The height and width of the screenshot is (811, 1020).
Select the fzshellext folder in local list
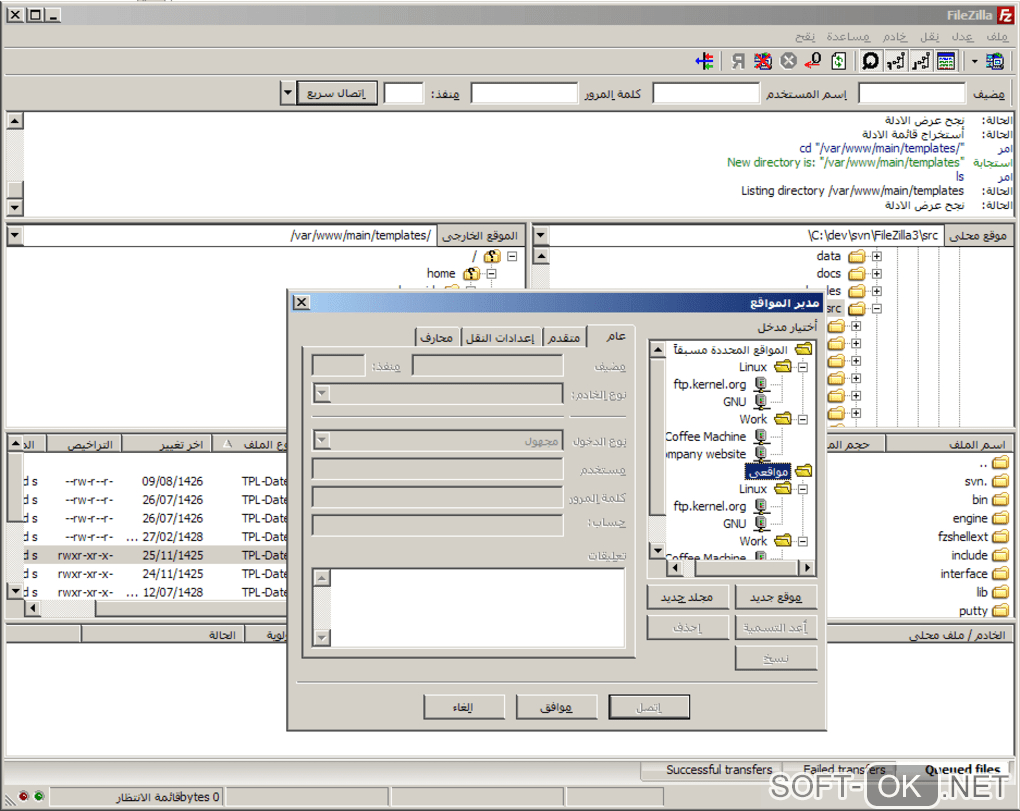[x=973, y=537]
